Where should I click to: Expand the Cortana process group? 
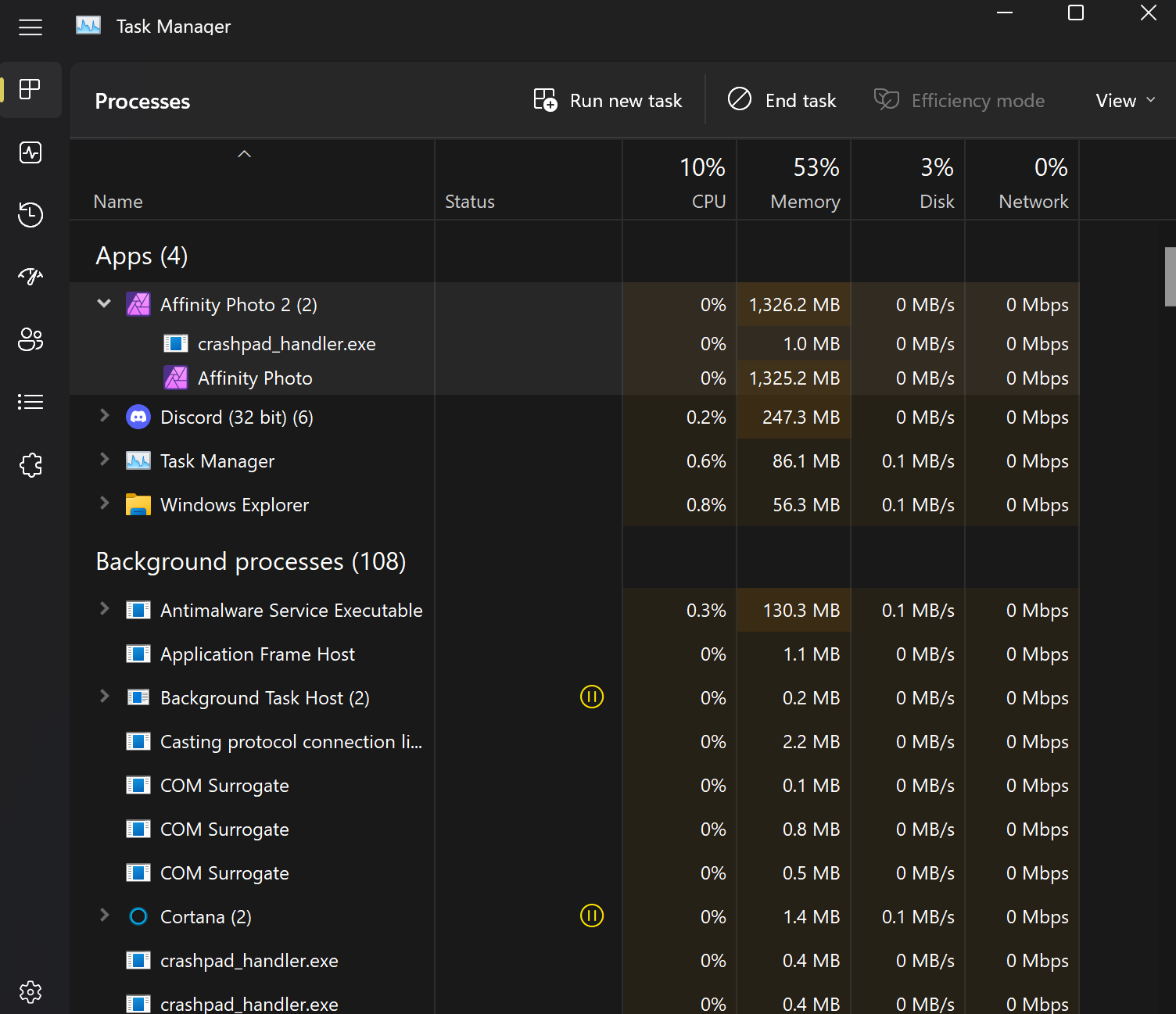[104, 915]
